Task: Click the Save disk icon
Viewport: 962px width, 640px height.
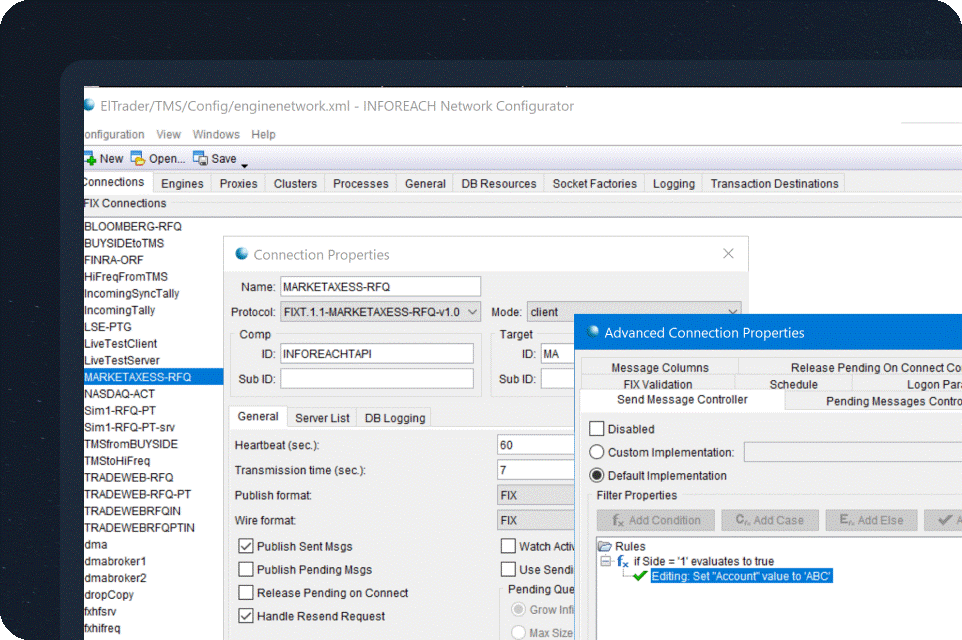Action: click(x=201, y=158)
